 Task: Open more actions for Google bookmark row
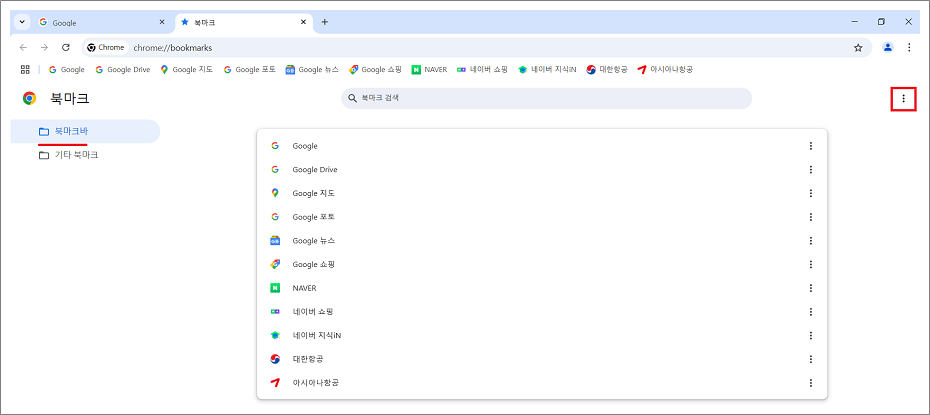coord(811,146)
